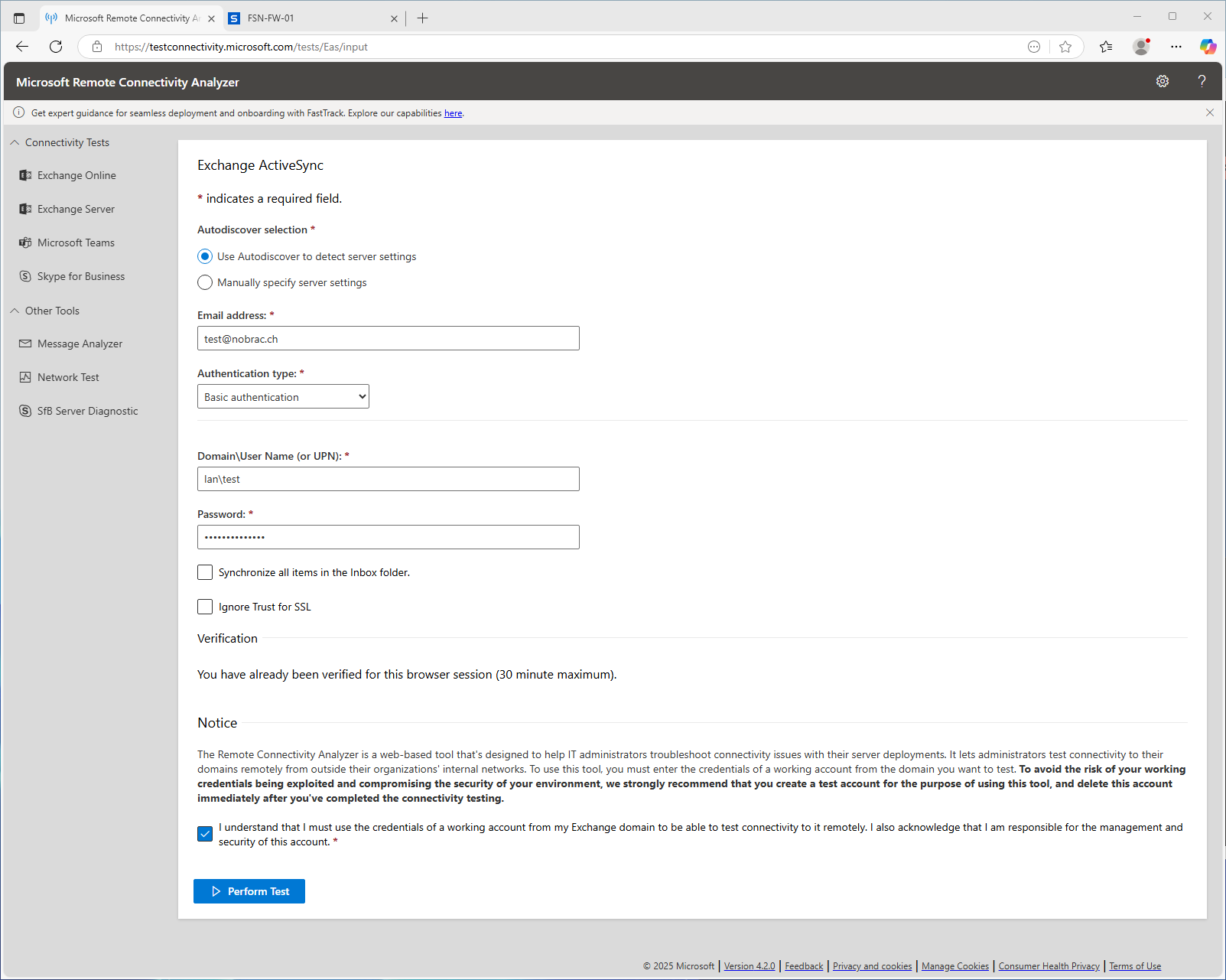Open the Terms of Use link
Viewport: 1226px width, 980px height.
point(1135,966)
